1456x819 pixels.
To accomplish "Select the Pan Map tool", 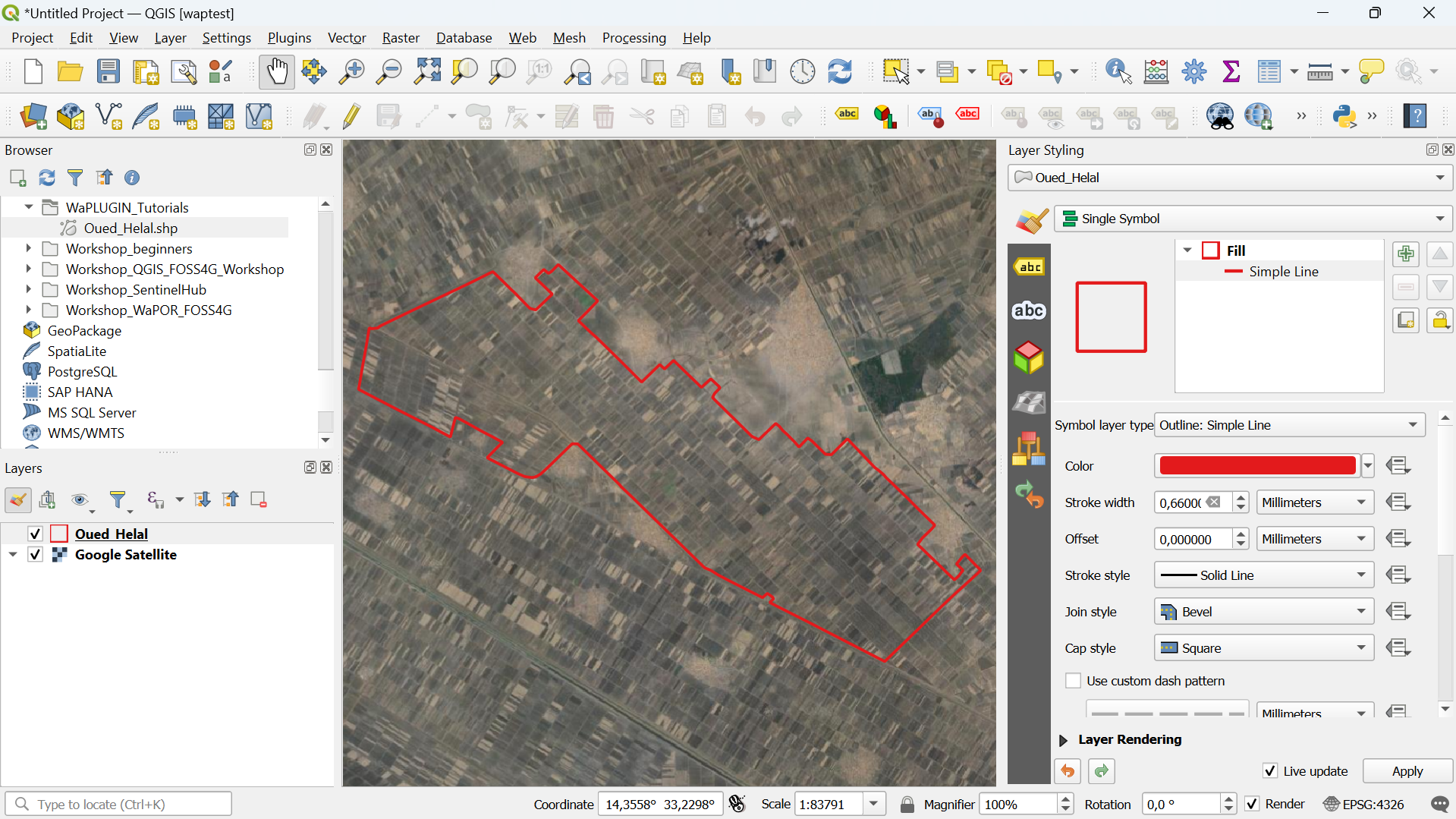I will 276,71.
